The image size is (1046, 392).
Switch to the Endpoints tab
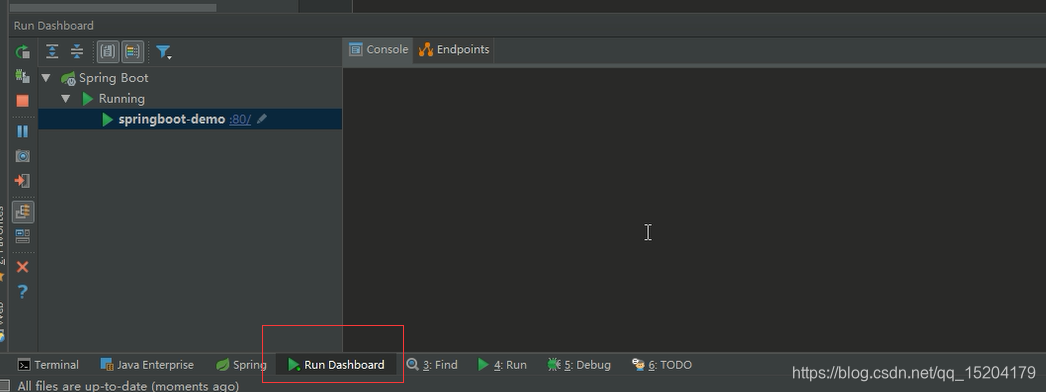[x=454, y=49]
